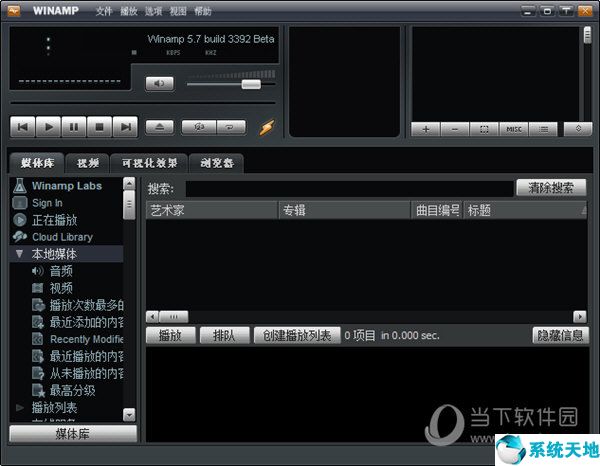The height and width of the screenshot is (466, 600).
Task: Start playback with the Play button
Action: [48, 127]
